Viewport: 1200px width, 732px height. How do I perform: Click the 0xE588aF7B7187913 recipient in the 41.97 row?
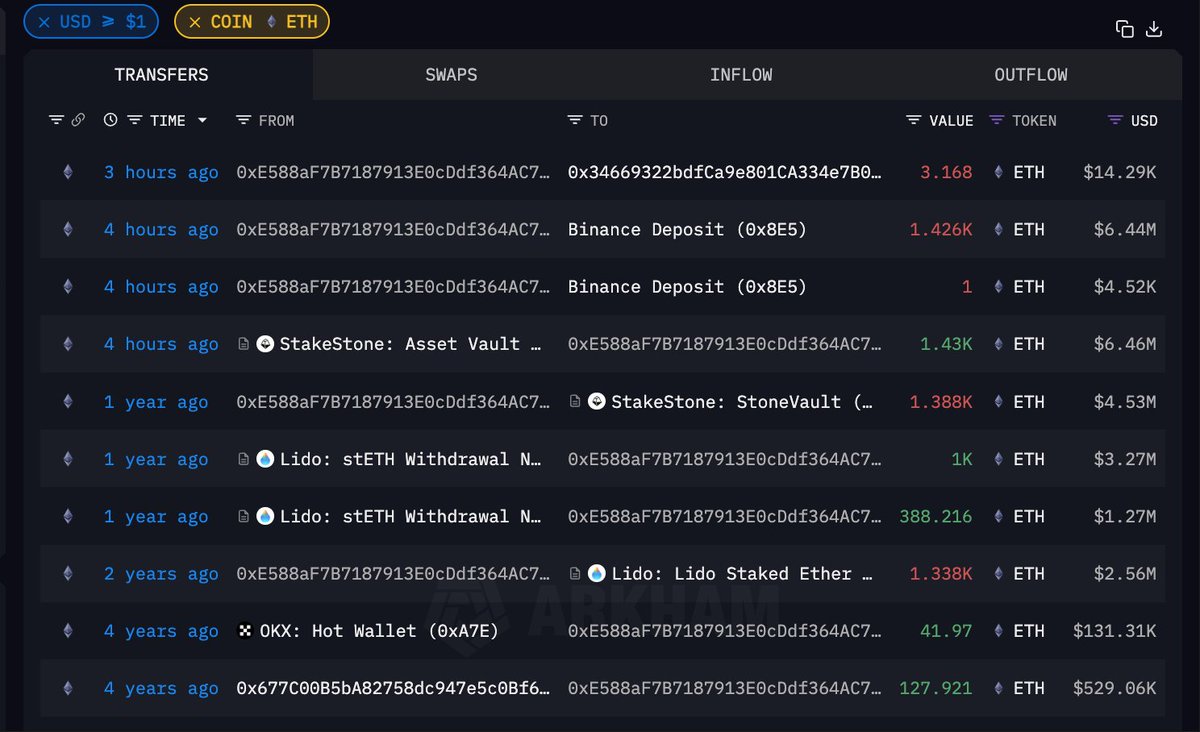point(725,631)
